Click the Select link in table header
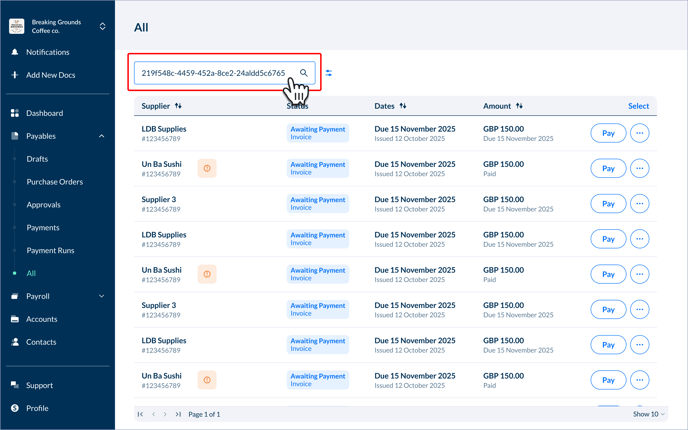The image size is (688, 430). [x=638, y=106]
